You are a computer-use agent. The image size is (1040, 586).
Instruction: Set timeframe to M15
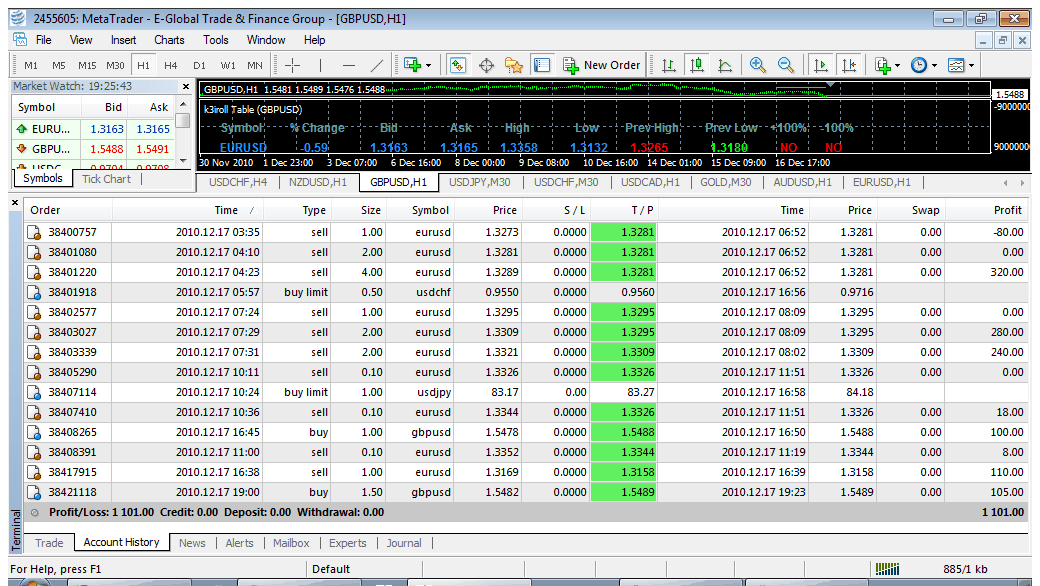pyautogui.click(x=87, y=65)
